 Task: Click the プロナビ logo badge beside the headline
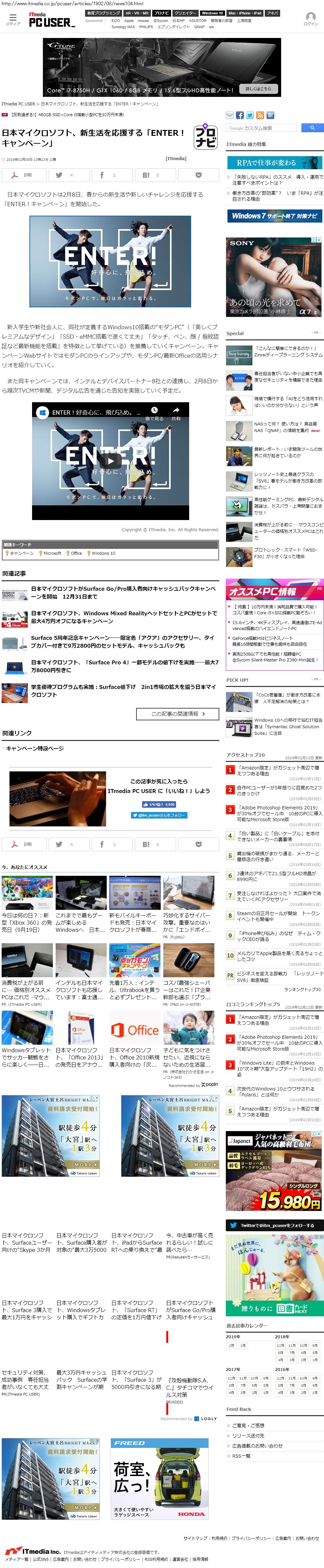pos(206,137)
